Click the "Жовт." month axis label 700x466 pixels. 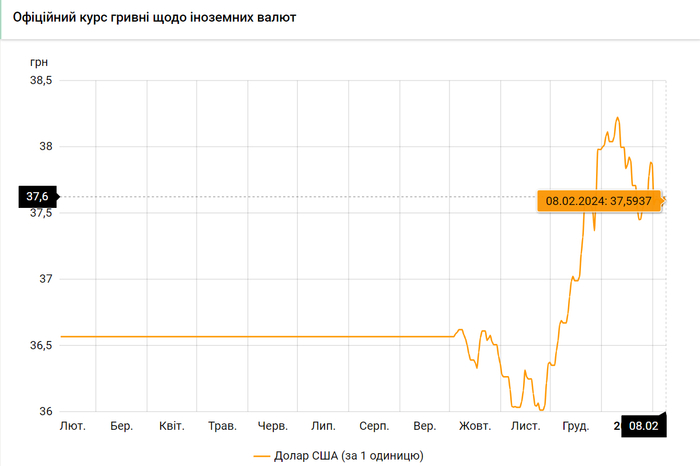click(x=475, y=426)
